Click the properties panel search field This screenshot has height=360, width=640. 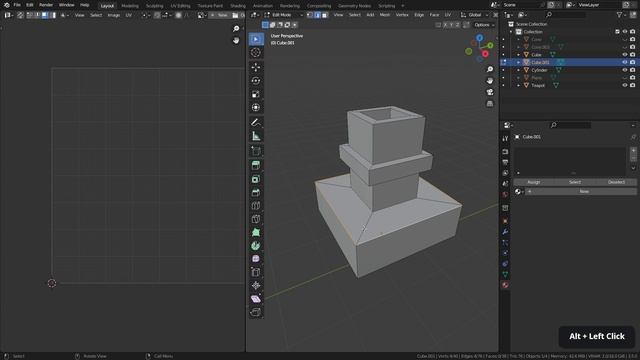click(x=570, y=125)
